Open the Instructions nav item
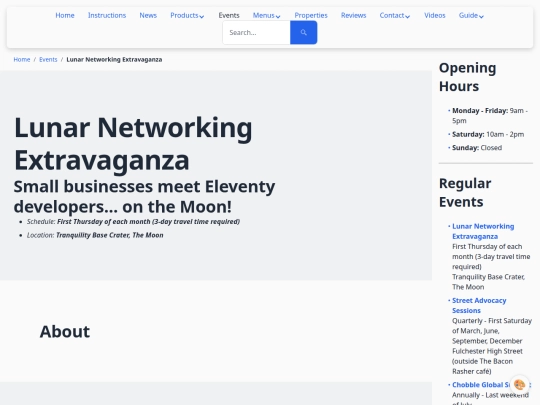The width and height of the screenshot is (540, 405). click(107, 15)
